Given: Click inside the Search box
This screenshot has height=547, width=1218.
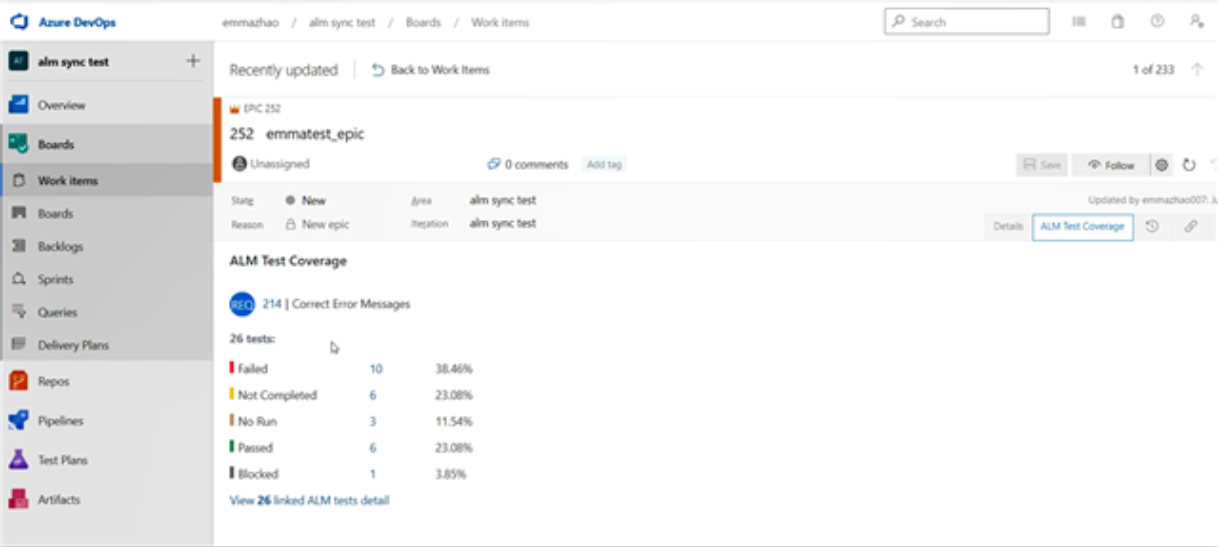Looking at the screenshot, I should click(x=967, y=21).
